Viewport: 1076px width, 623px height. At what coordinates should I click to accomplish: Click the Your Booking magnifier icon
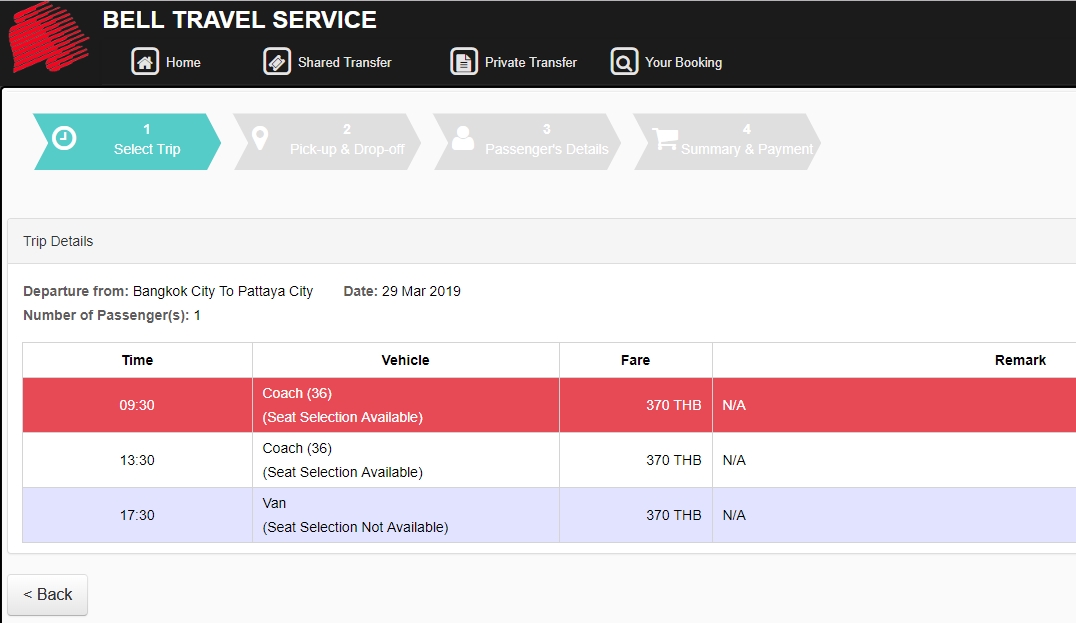[624, 62]
